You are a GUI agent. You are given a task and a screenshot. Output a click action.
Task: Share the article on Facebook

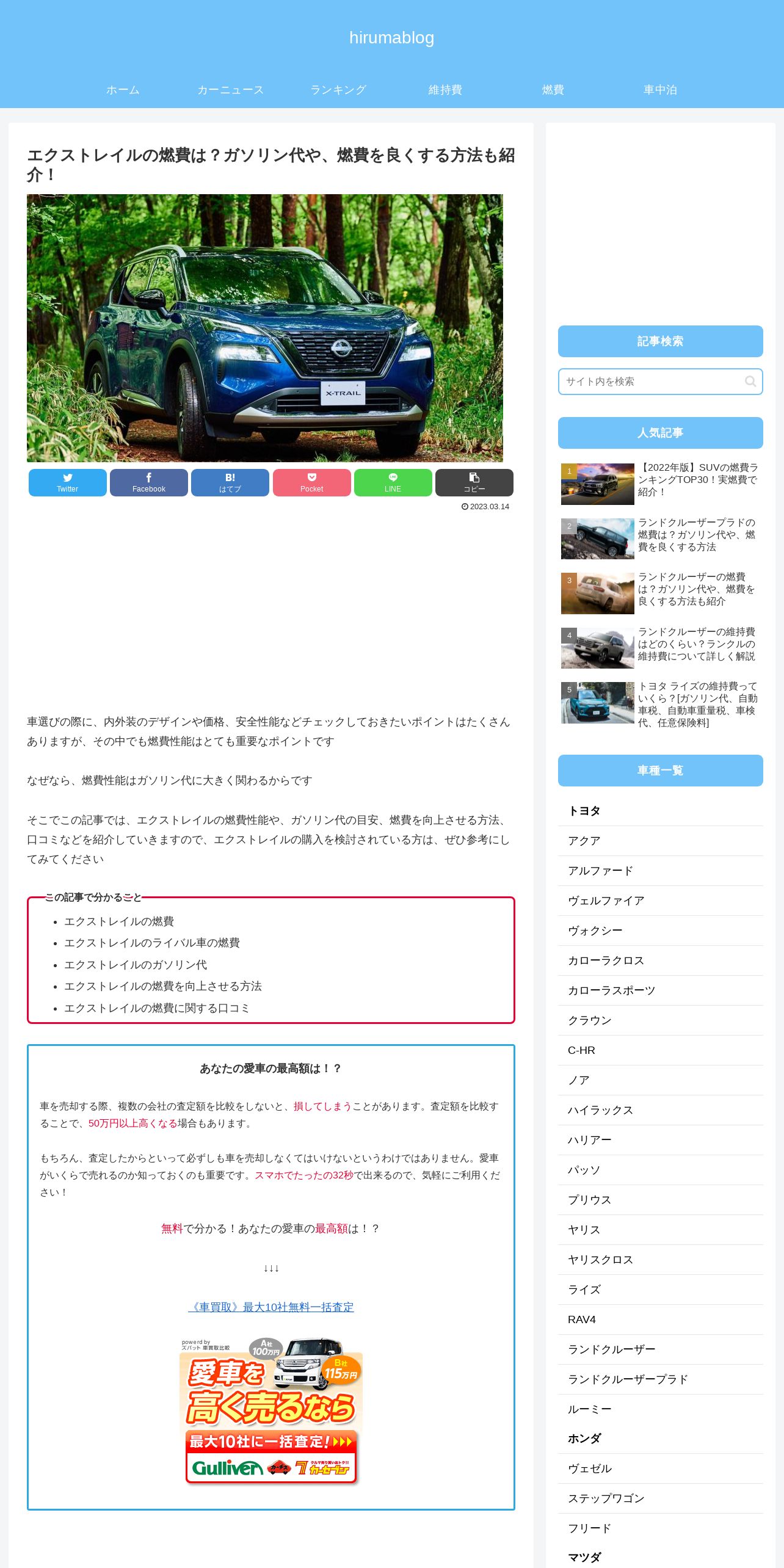(x=148, y=482)
